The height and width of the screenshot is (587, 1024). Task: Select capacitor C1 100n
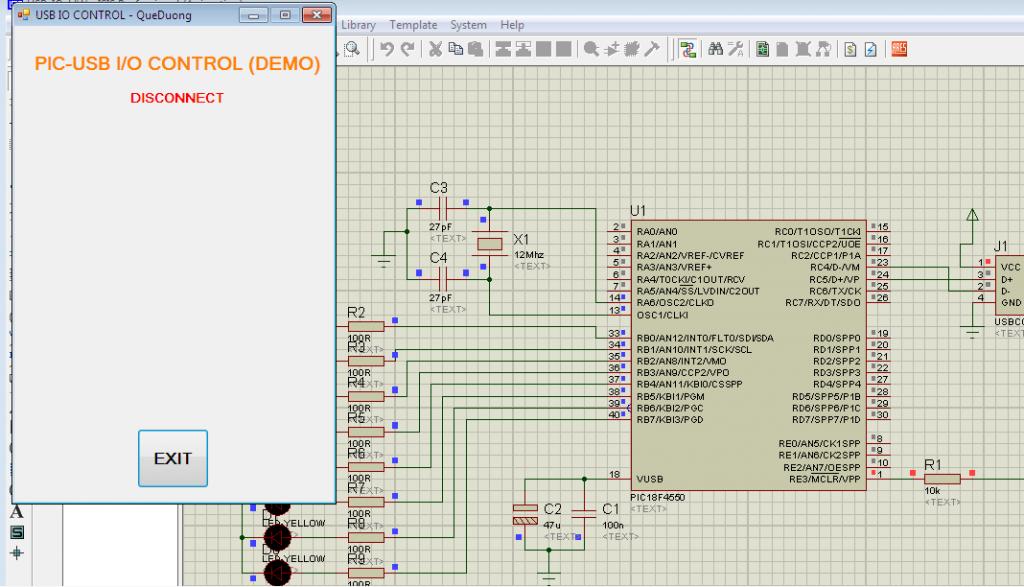[x=584, y=514]
